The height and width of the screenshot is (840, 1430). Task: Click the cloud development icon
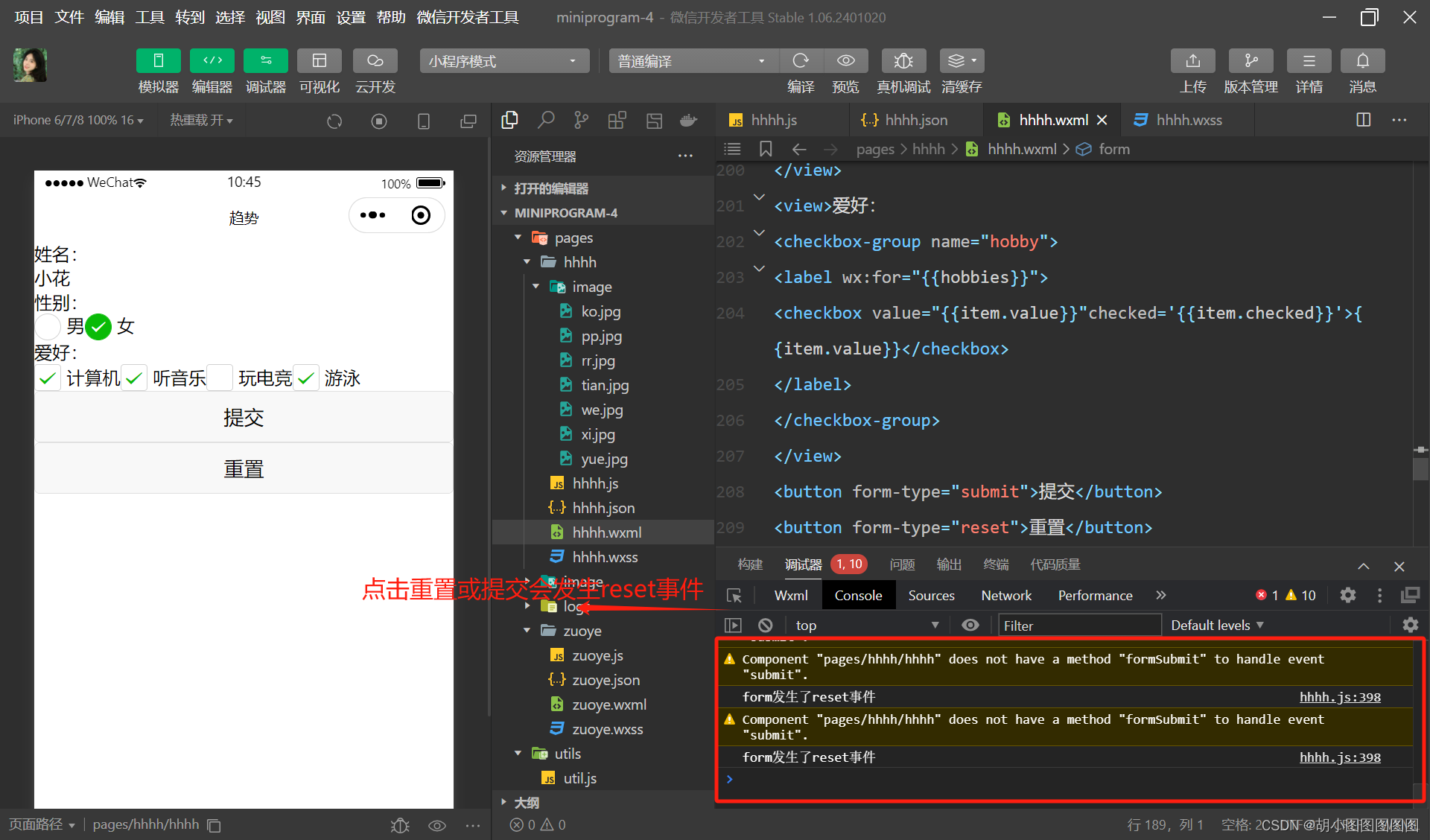click(375, 61)
